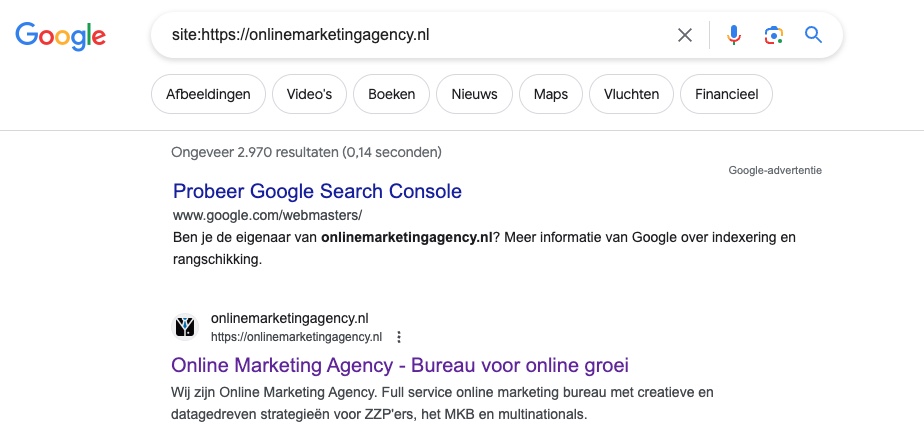Viewport: 924px width, 440px height.
Task: Show Nieuws results
Action: click(x=474, y=95)
